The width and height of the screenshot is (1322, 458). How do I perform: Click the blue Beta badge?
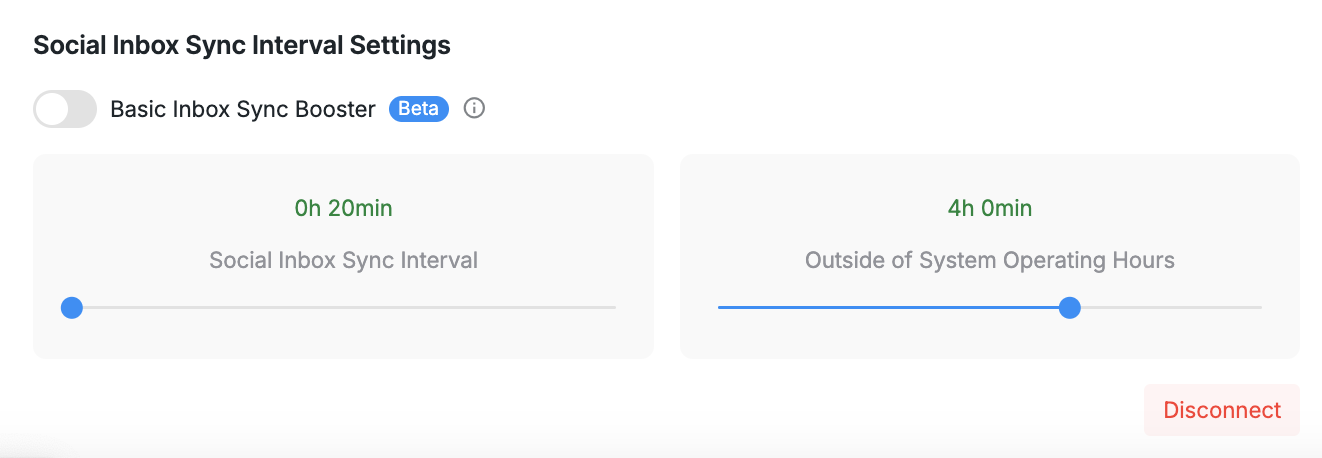pyautogui.click(x=419, y=108)
